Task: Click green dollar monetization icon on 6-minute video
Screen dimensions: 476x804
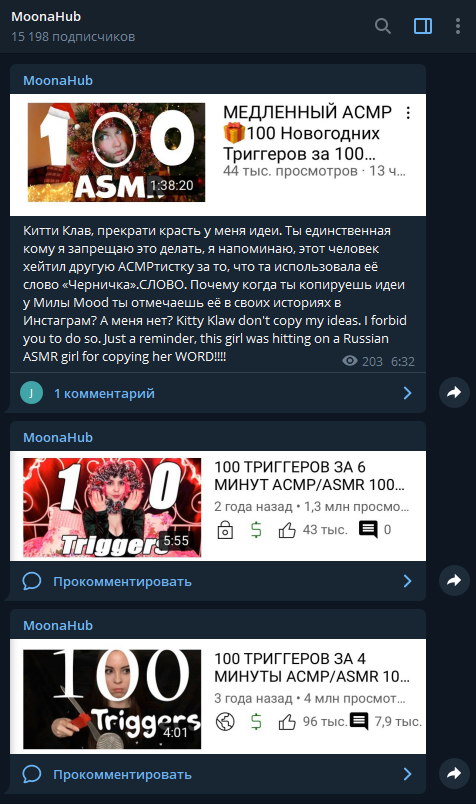Action: point(256,530)
